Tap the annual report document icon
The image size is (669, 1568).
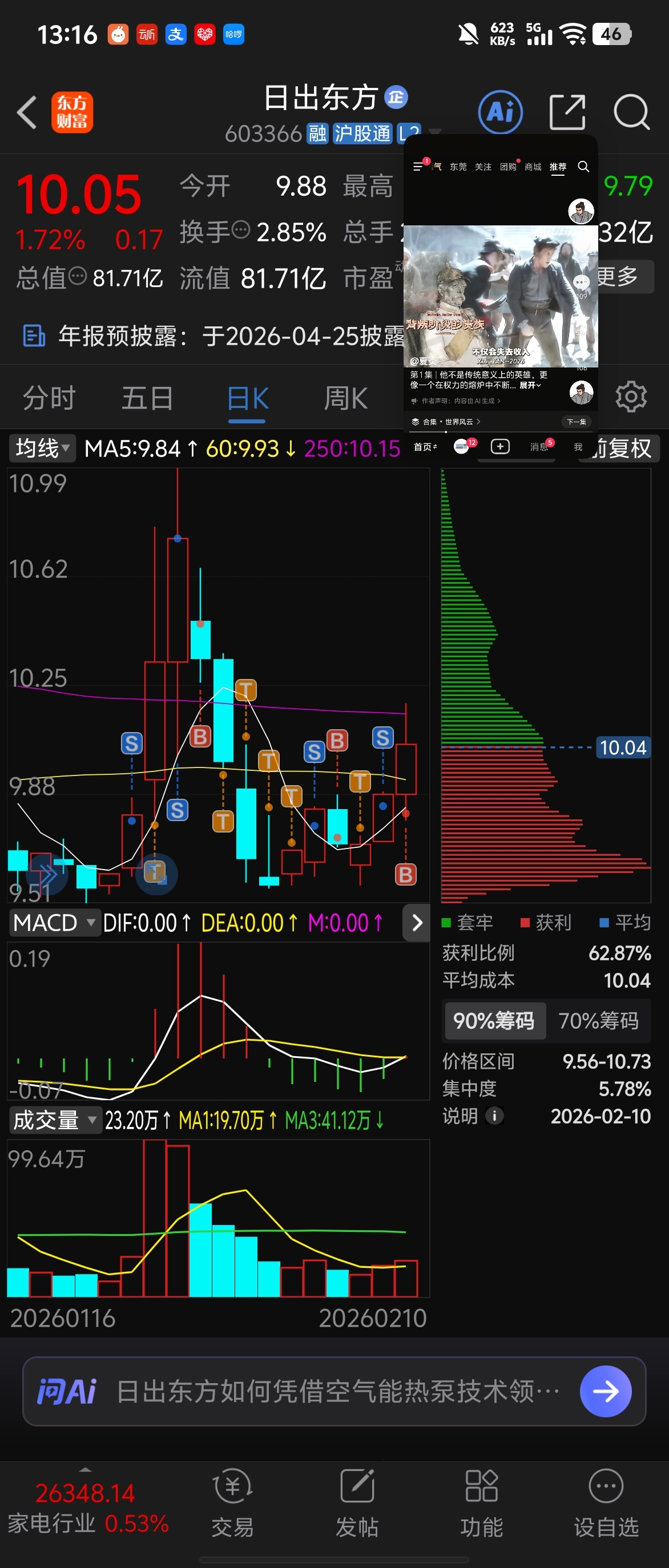click(34, 336)
